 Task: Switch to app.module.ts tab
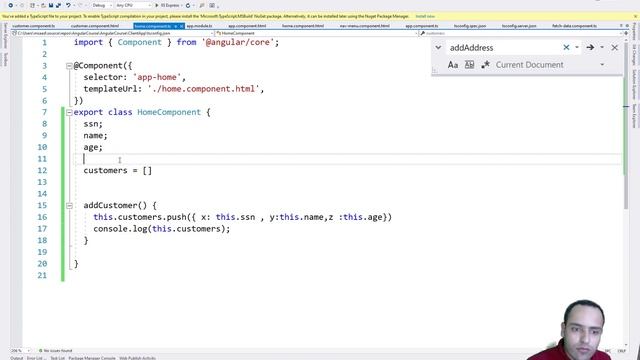click(200, 26)
